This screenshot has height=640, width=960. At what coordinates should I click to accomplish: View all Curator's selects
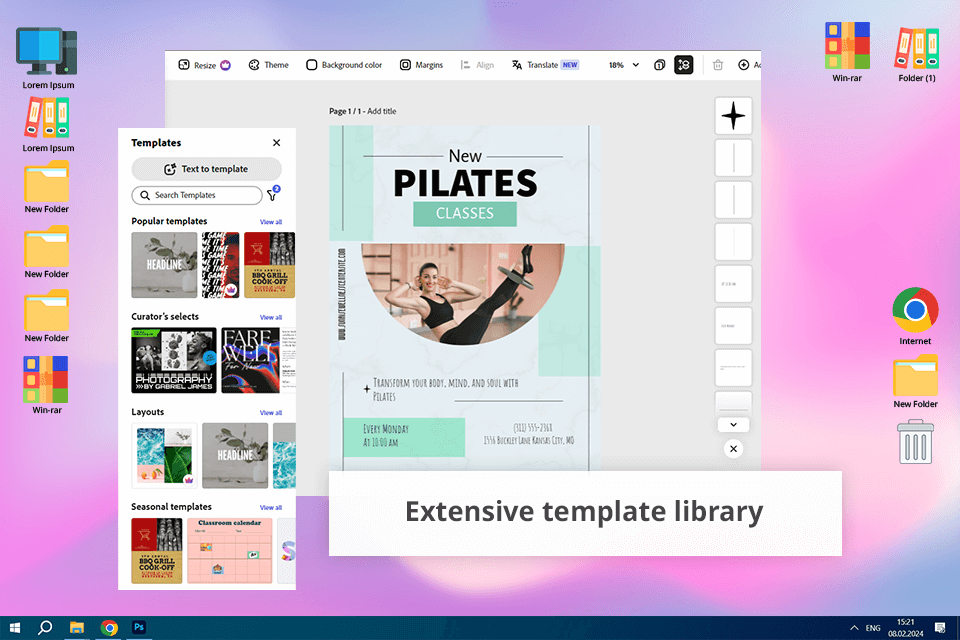coord(271,317)
